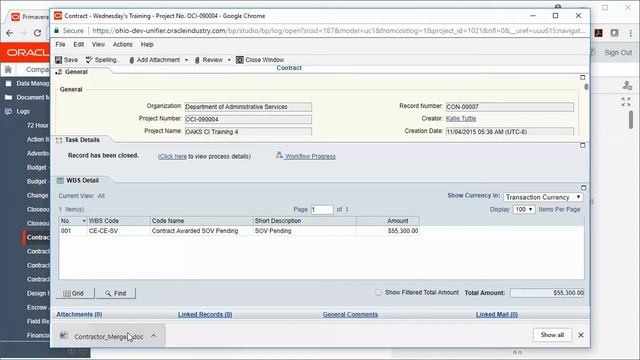Click the Grid button
This screenshot has height=360, width=640.
[75, 293]
